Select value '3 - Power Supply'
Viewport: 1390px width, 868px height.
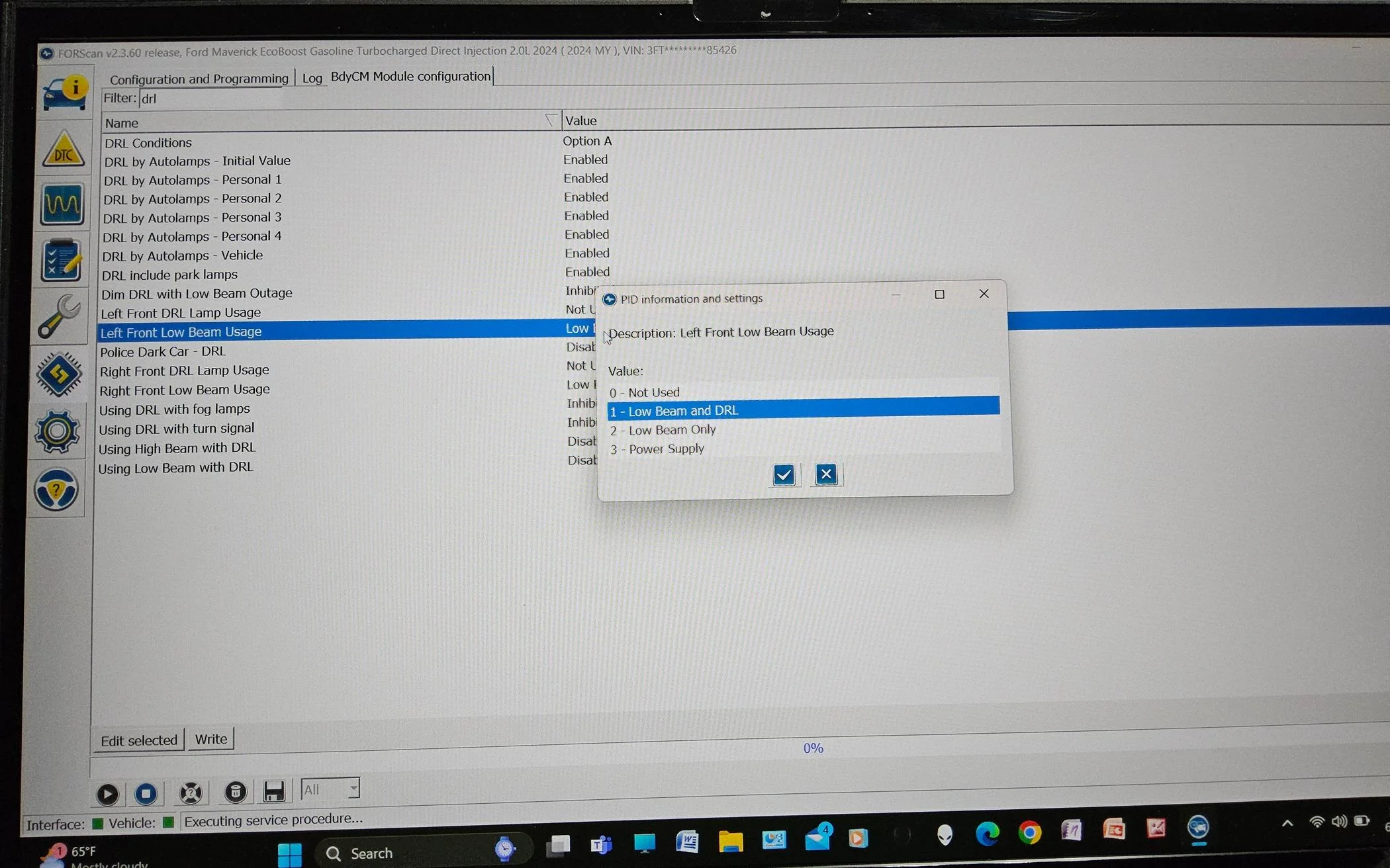pyautogui.click(x=803, y=449)
